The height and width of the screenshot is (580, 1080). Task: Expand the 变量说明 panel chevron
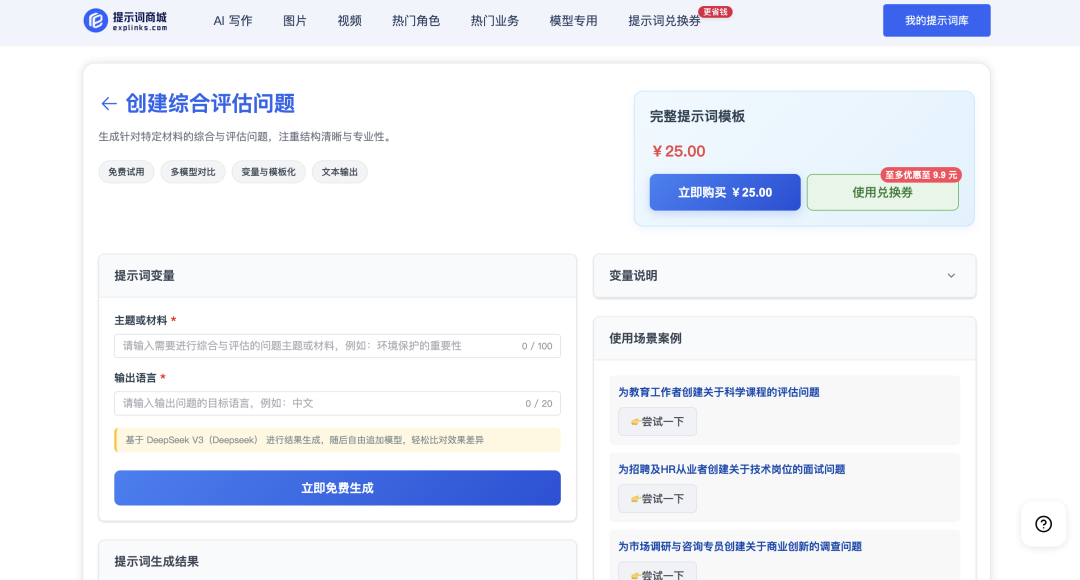[951, 276]
